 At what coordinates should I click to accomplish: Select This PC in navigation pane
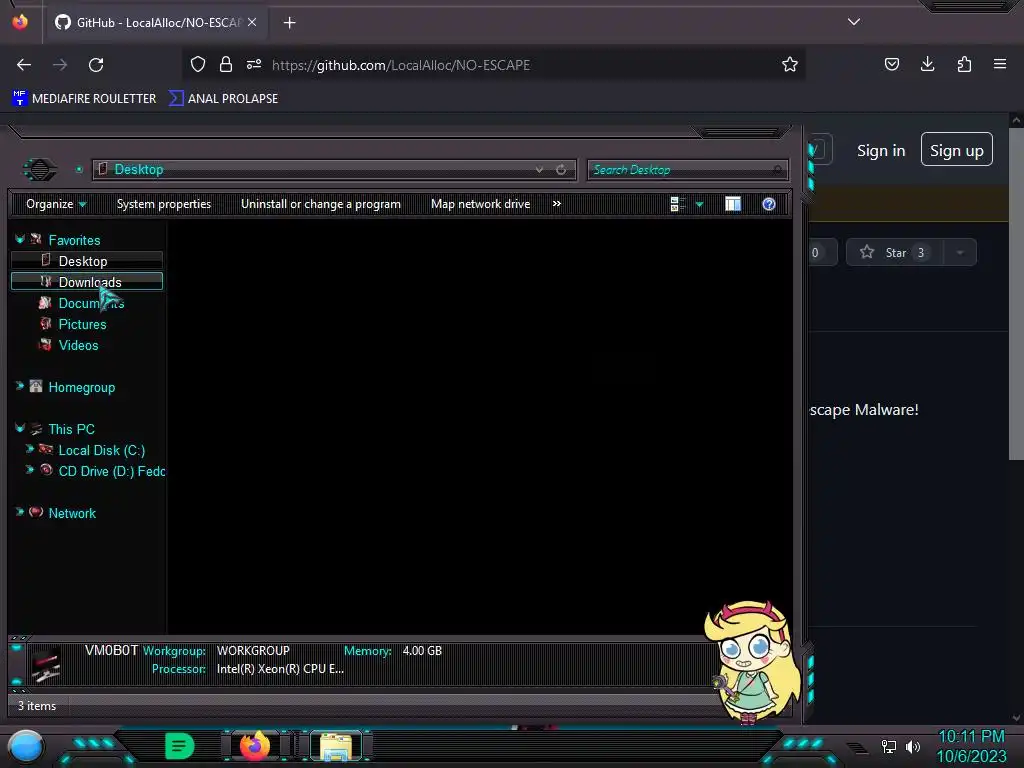coord(71,429)
